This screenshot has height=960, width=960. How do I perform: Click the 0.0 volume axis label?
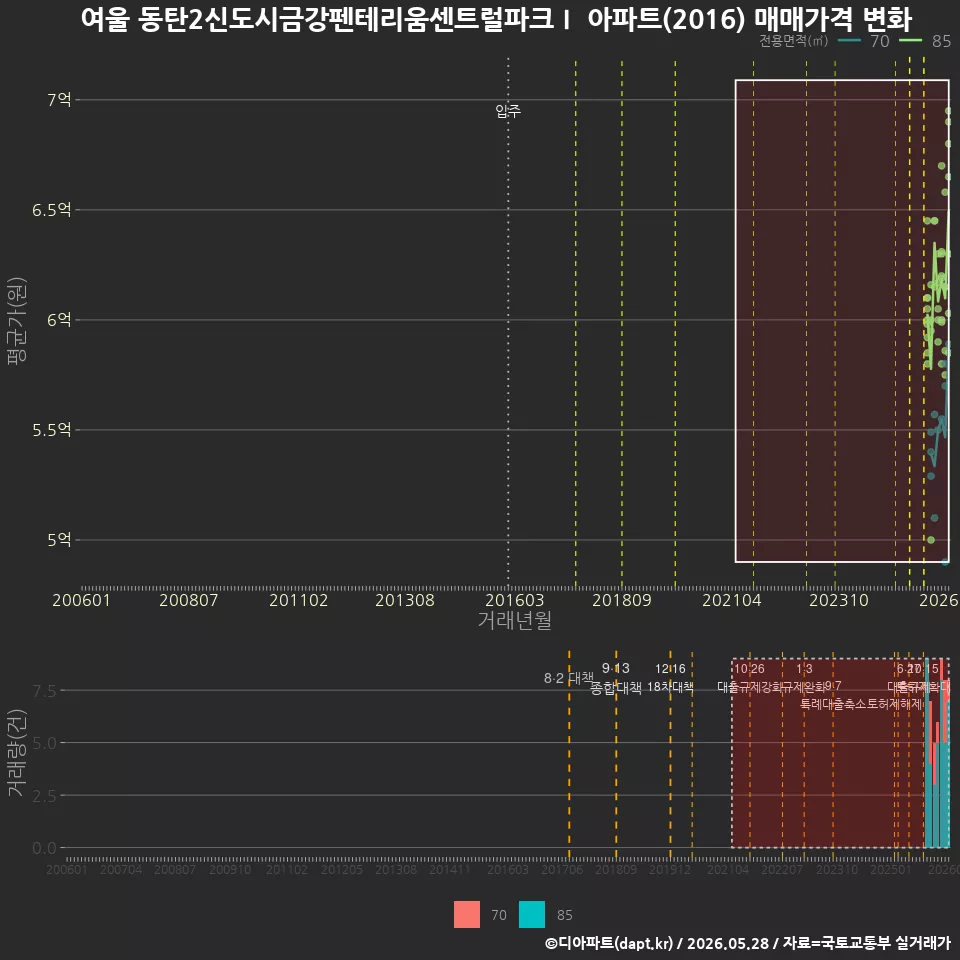click(x=45, y=849)
